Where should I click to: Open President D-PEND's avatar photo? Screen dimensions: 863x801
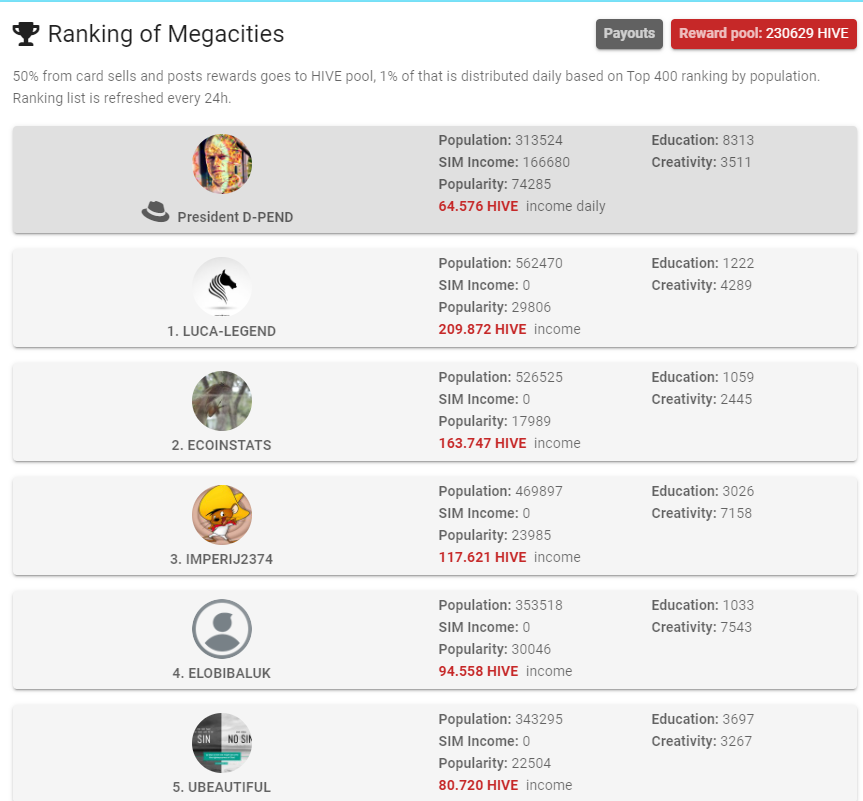click(x=222, y=164)
